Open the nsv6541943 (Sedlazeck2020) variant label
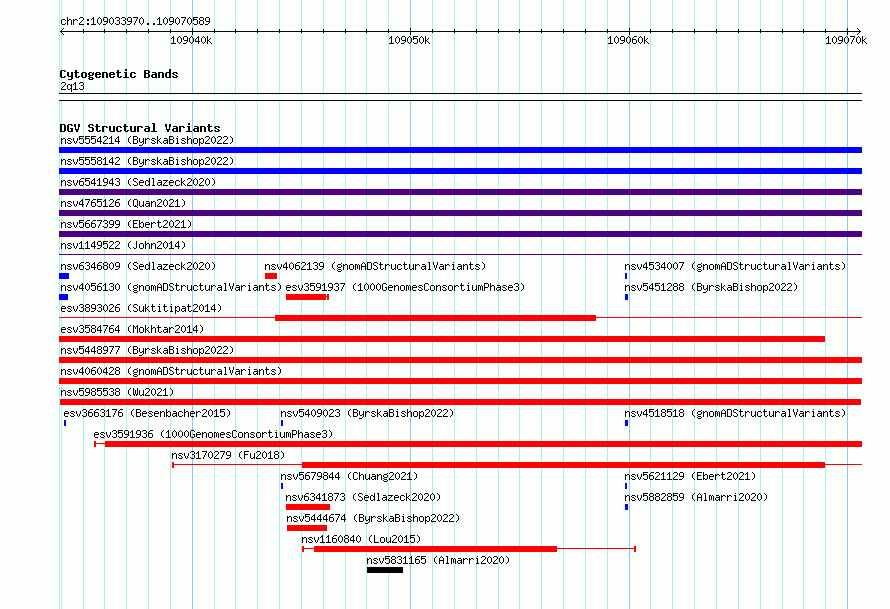Screen dimensions: 890x609 click(138, 182)
